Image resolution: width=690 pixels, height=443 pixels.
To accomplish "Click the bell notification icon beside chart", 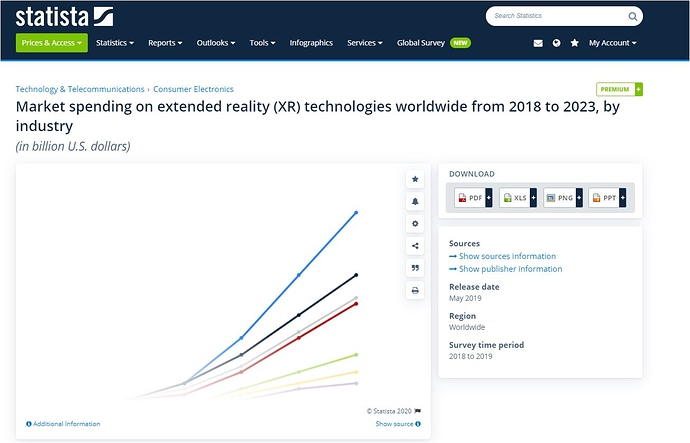I will 415,201.
